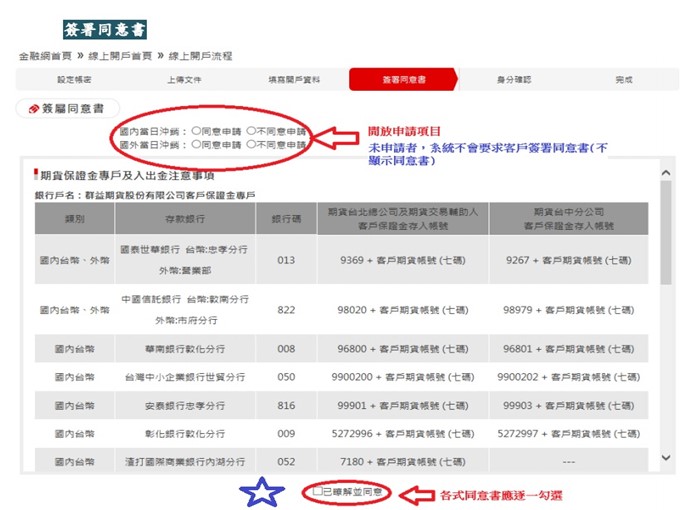Select 同意申請 for 國內當日沖銷
Viewport: 691px width, 510px height.
(x=195, y=131)
